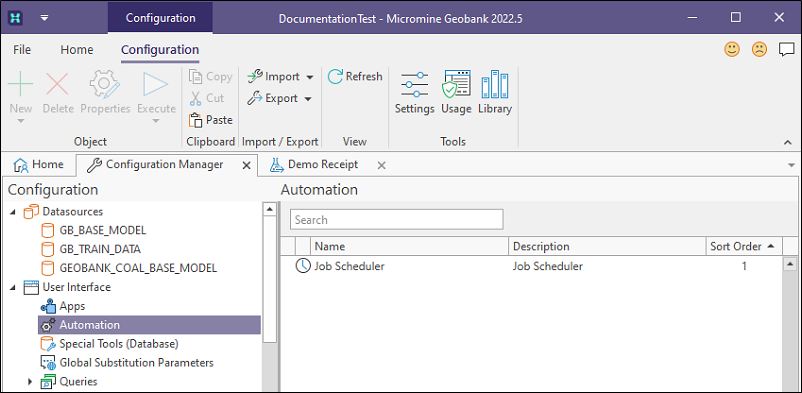Send sad face feedback

pyautogui.click(x=759, y=50)
